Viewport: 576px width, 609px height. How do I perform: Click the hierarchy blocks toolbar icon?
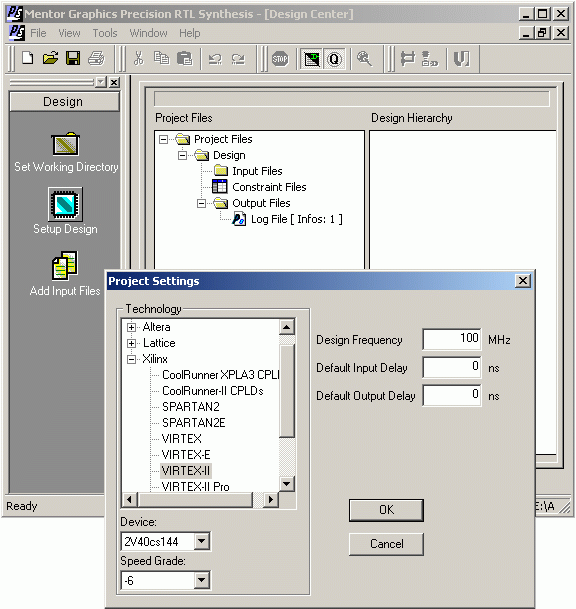(430, 59)
